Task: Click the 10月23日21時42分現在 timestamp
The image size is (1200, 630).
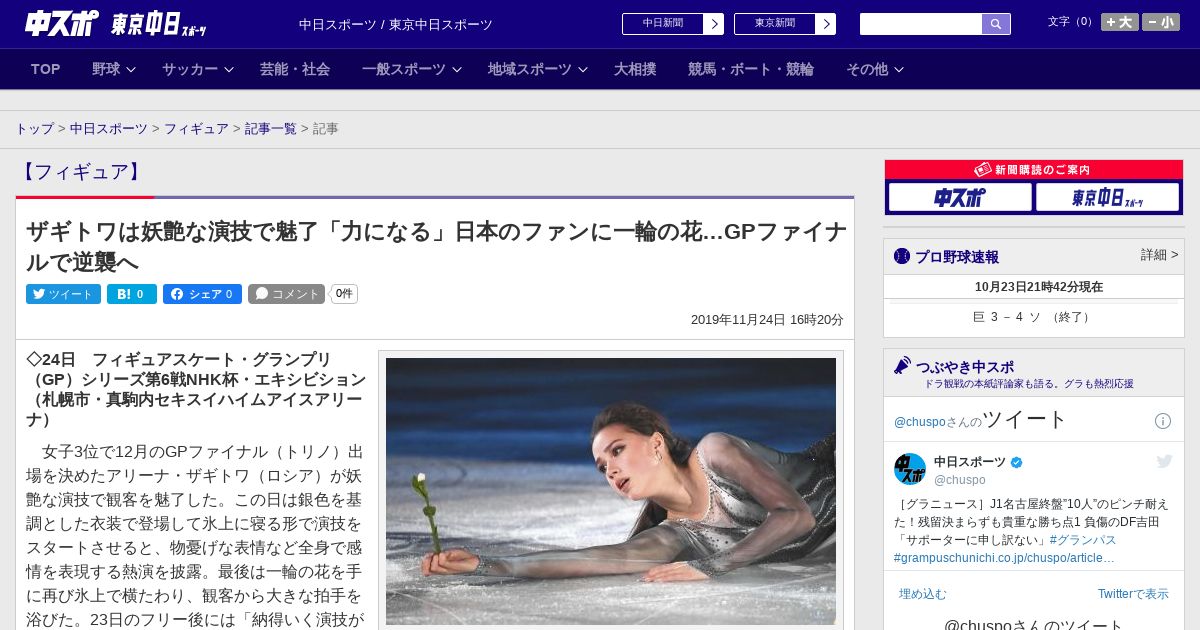Action: (x=1039, y=287)
